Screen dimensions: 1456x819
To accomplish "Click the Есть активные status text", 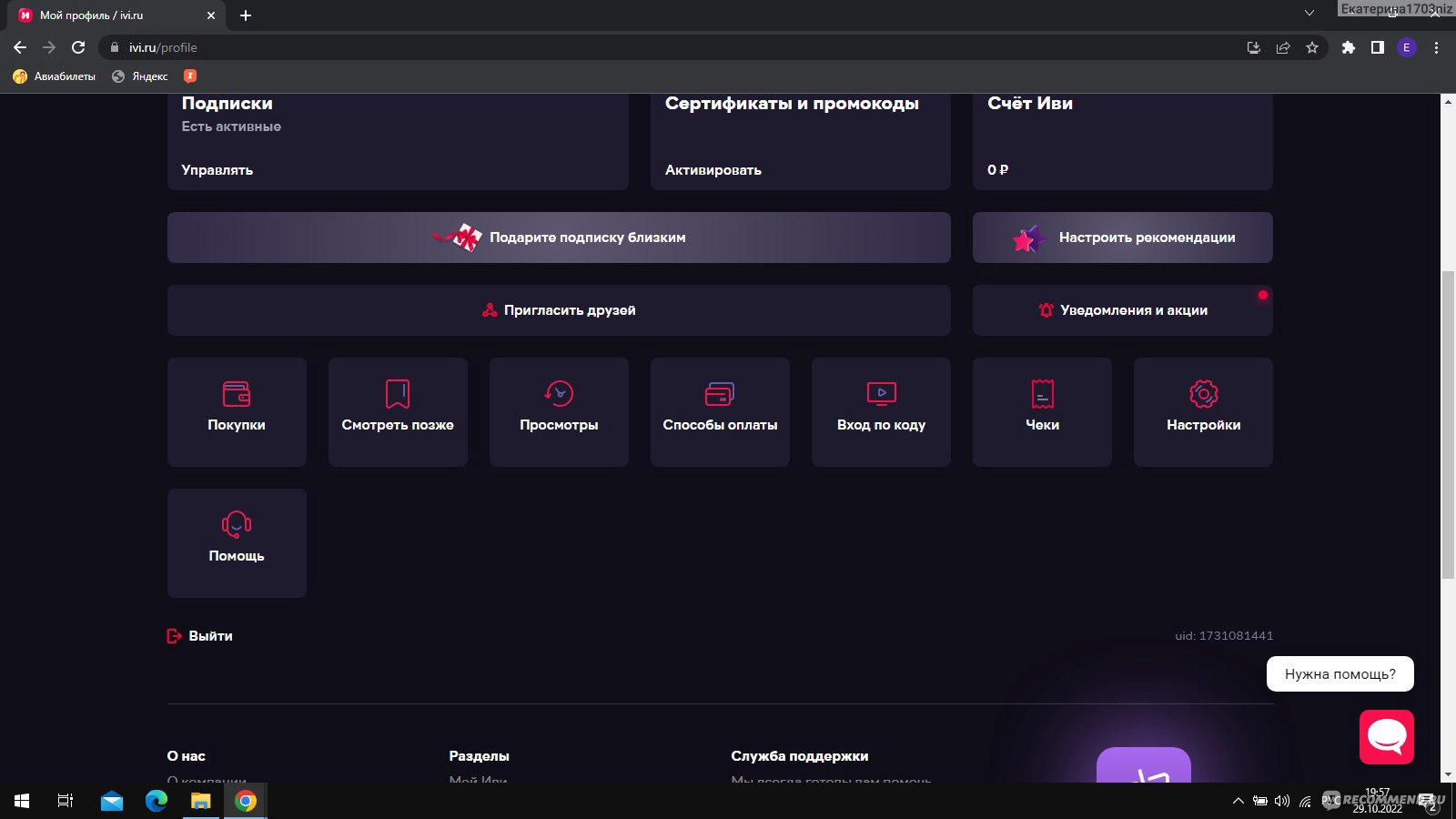I will (x=231, y=126).
